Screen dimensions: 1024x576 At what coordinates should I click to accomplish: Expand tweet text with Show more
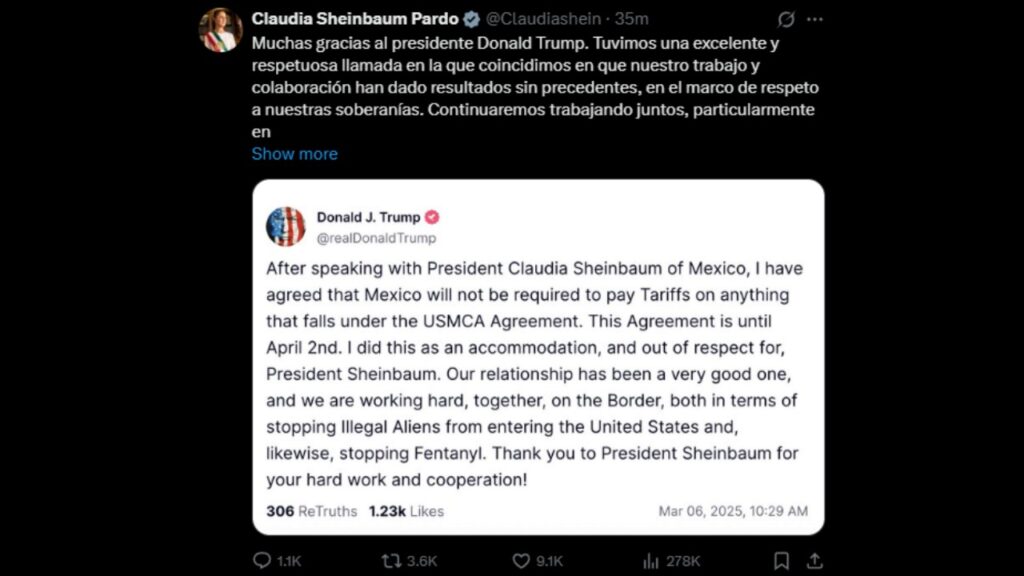pyautogui.click(x=295, y=153)
